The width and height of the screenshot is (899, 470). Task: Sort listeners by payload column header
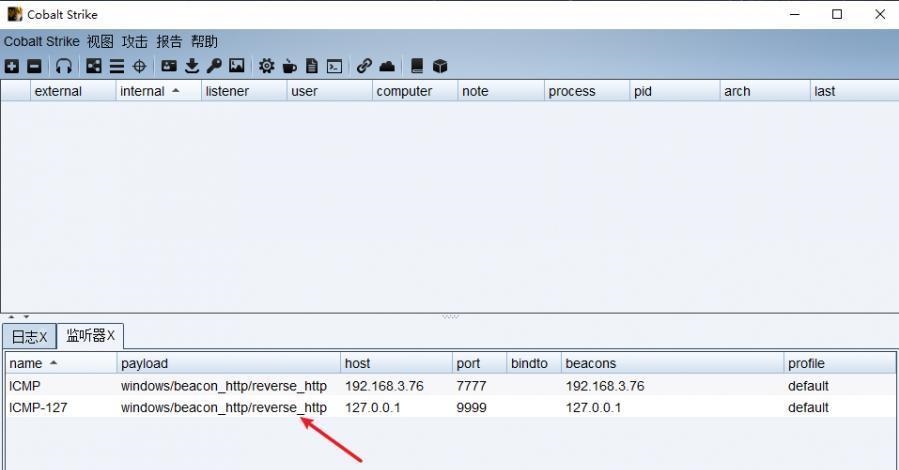pos(229,363)
